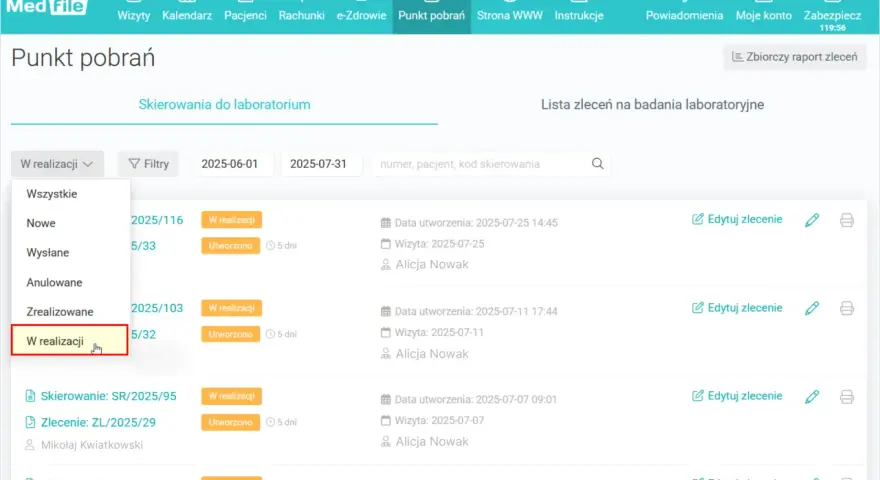Click Edytuj zlecenie for the 2025-07-25 order
880x480 pixels.
(x=737, y=219)
